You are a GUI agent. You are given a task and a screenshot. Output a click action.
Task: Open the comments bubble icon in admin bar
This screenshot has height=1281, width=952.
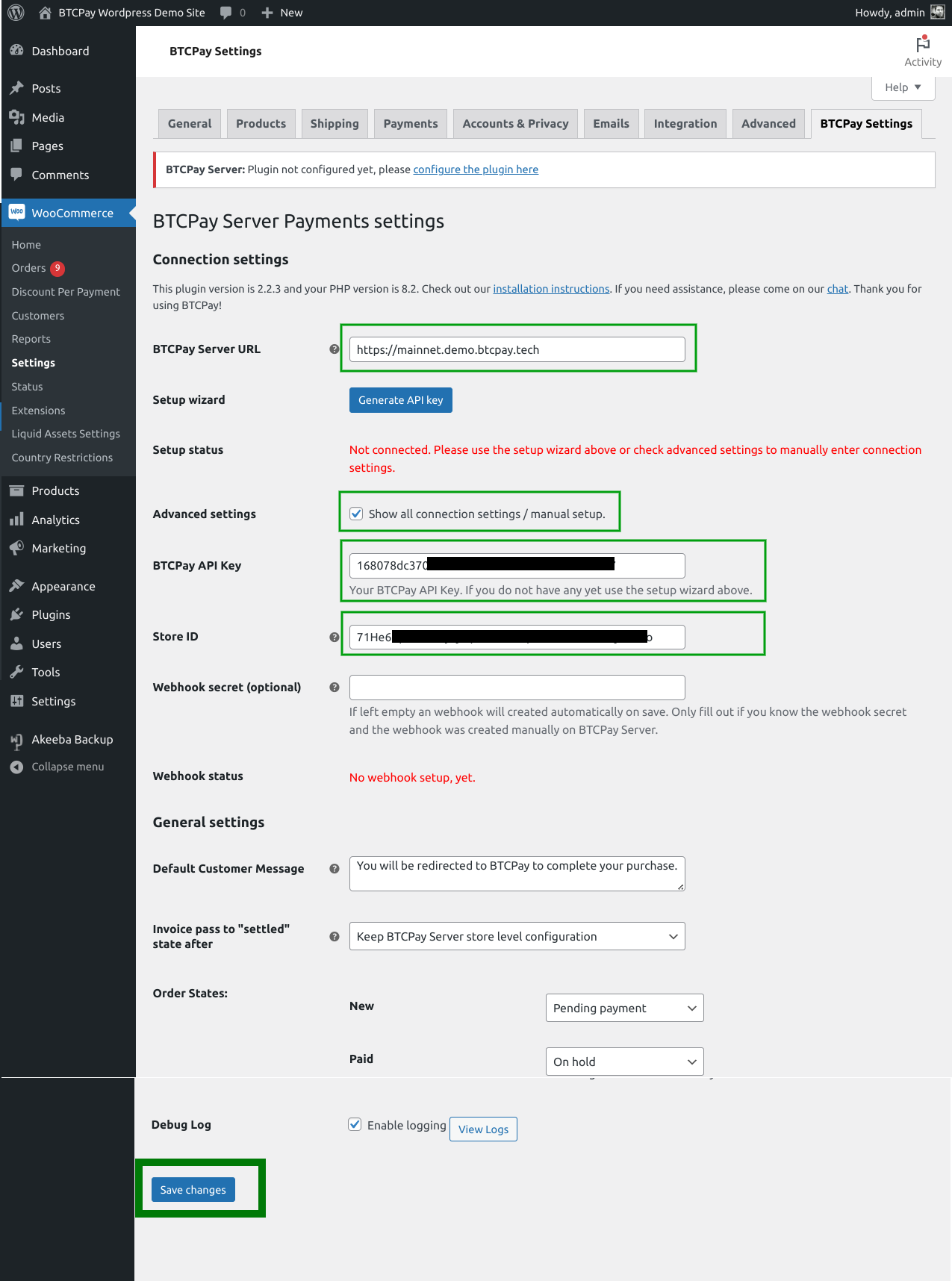226,13
